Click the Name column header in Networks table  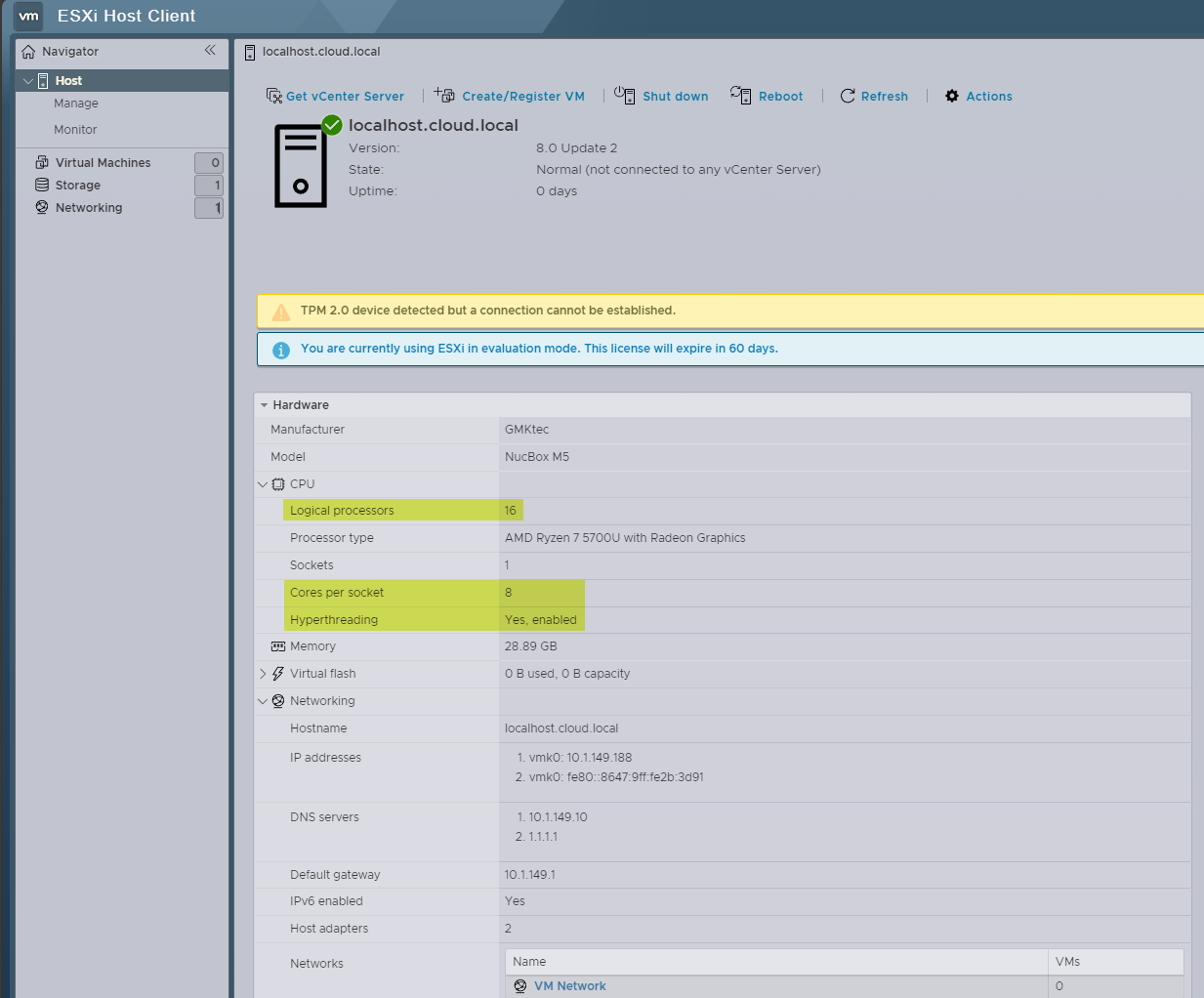tap(530, 962)
